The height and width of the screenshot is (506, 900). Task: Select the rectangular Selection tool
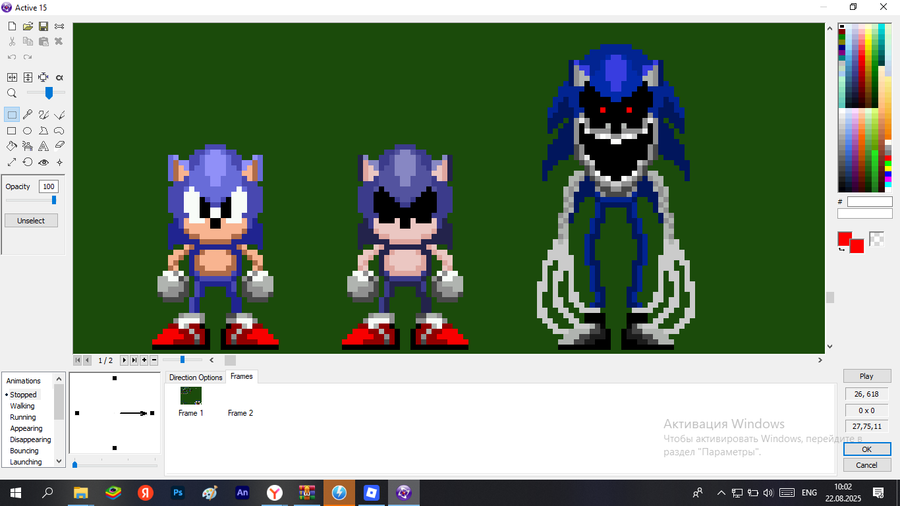pyautogui.click(x=12, y=115)
